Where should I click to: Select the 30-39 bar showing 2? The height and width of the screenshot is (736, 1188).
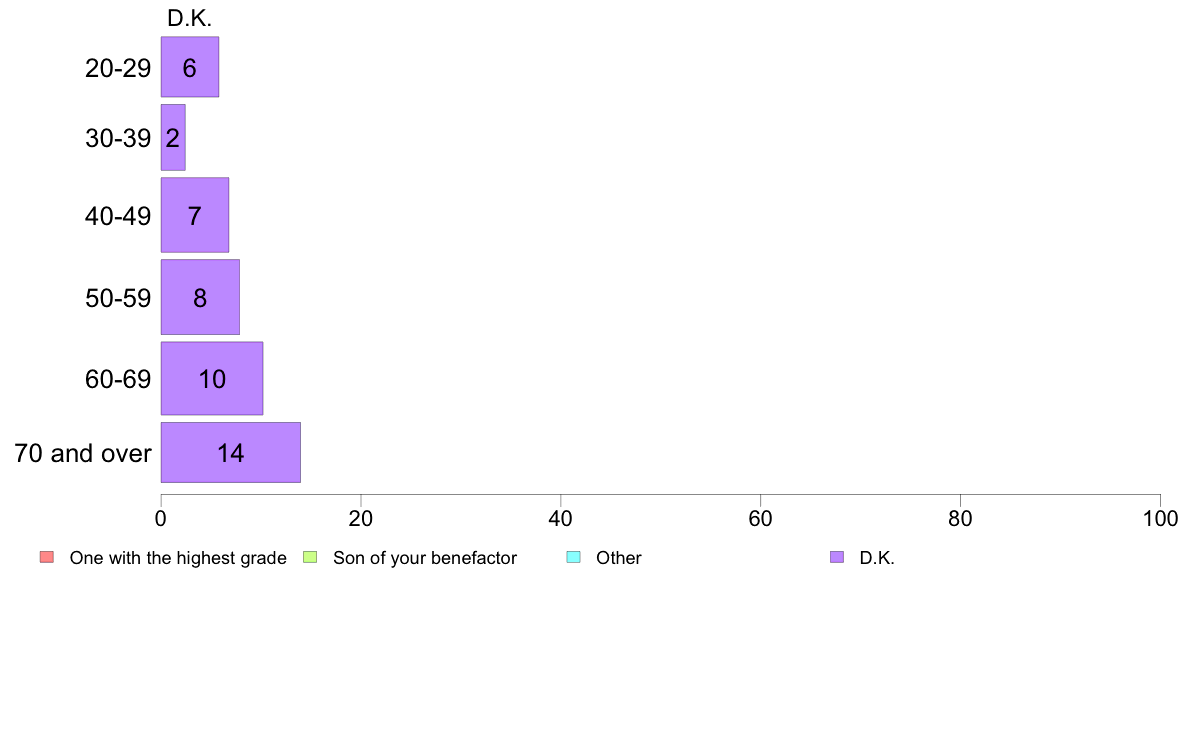173,137
